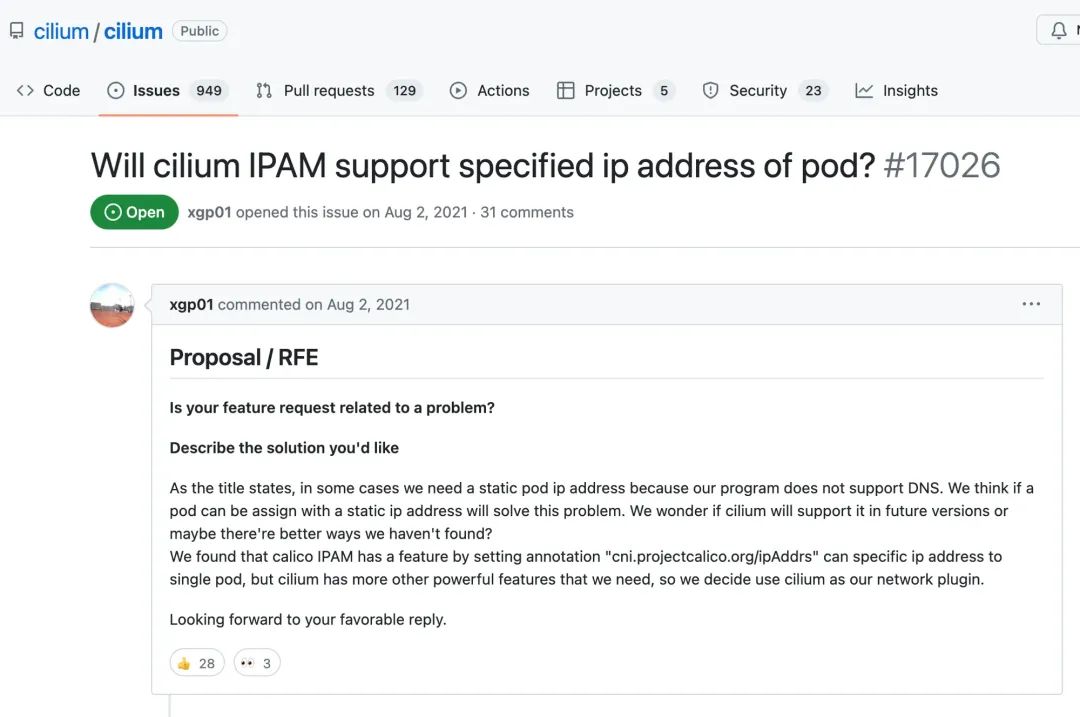Click the notifications bell icon

tap(1059, 30)
